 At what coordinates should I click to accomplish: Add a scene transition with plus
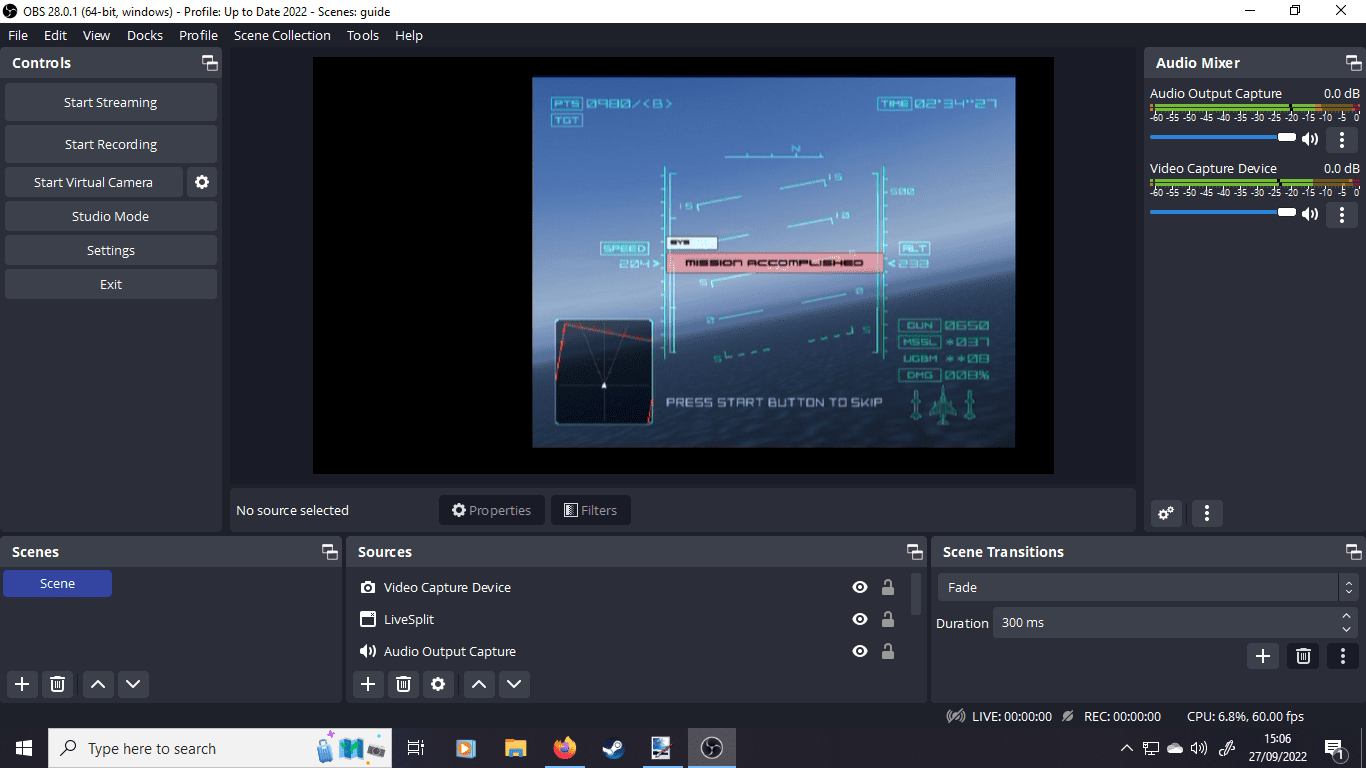coord(1263,656)
